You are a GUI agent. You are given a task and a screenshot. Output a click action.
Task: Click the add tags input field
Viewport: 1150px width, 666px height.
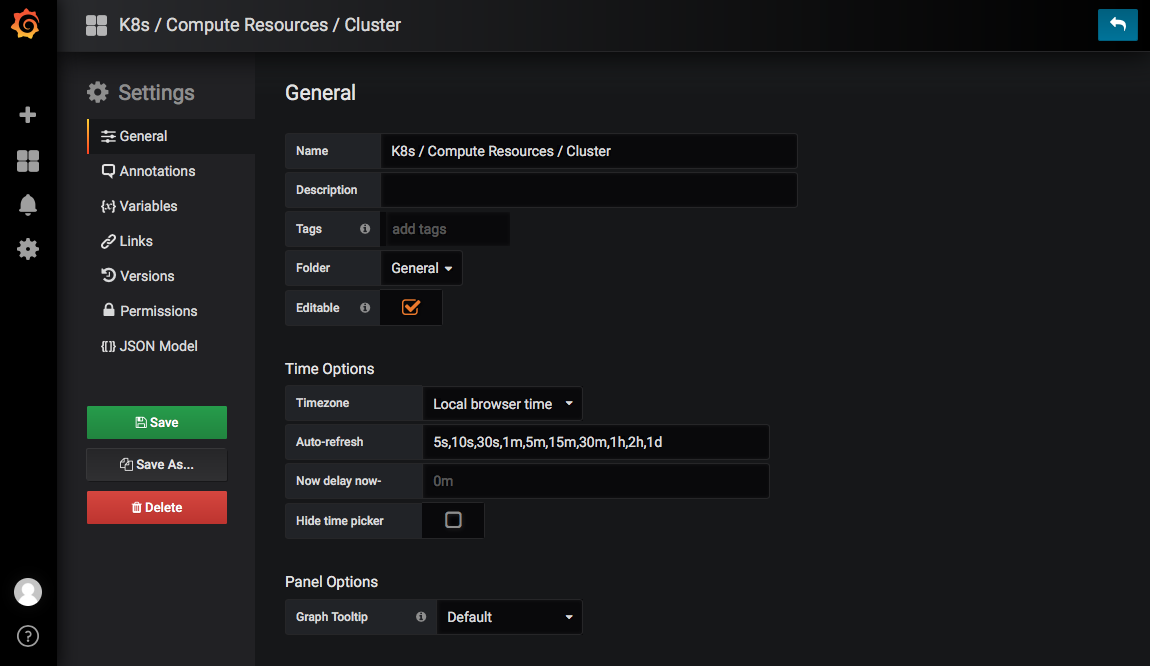(x=447, y=229)
